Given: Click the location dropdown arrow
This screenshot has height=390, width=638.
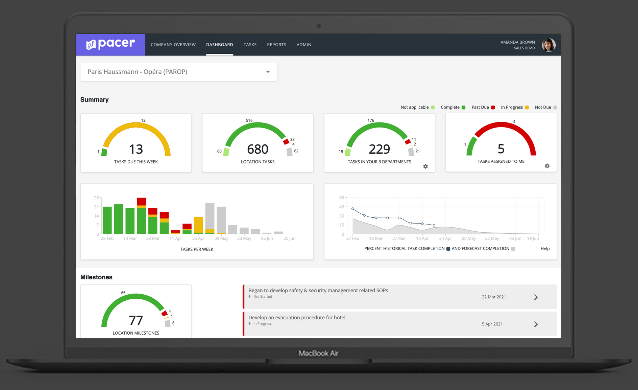Looking at the screenshot, I should pyautogui.click(x=268, y=72).
